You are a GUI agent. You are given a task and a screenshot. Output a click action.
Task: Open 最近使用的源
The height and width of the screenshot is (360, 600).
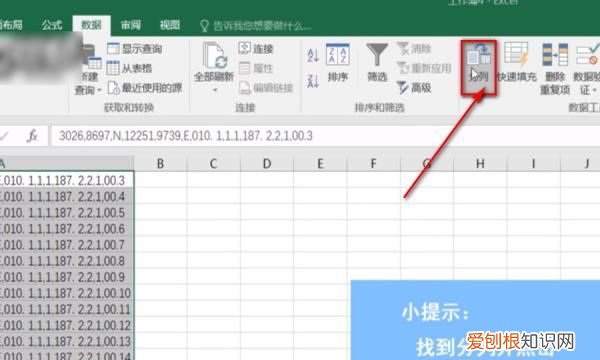pos(145,88)
